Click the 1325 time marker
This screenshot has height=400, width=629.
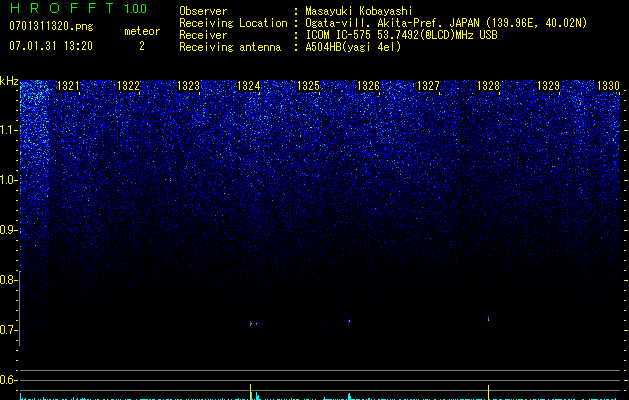308,86
